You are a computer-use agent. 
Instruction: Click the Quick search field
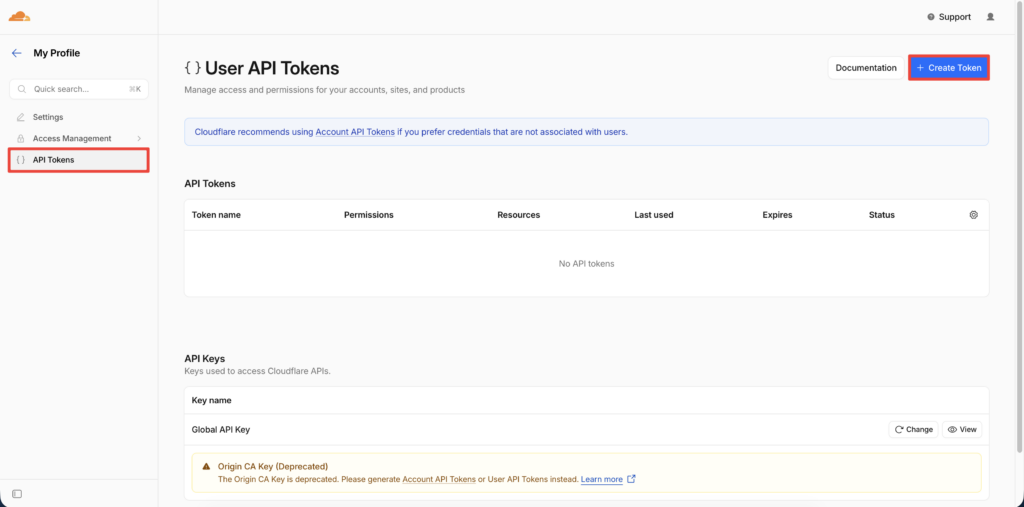[x=79, y=89]
